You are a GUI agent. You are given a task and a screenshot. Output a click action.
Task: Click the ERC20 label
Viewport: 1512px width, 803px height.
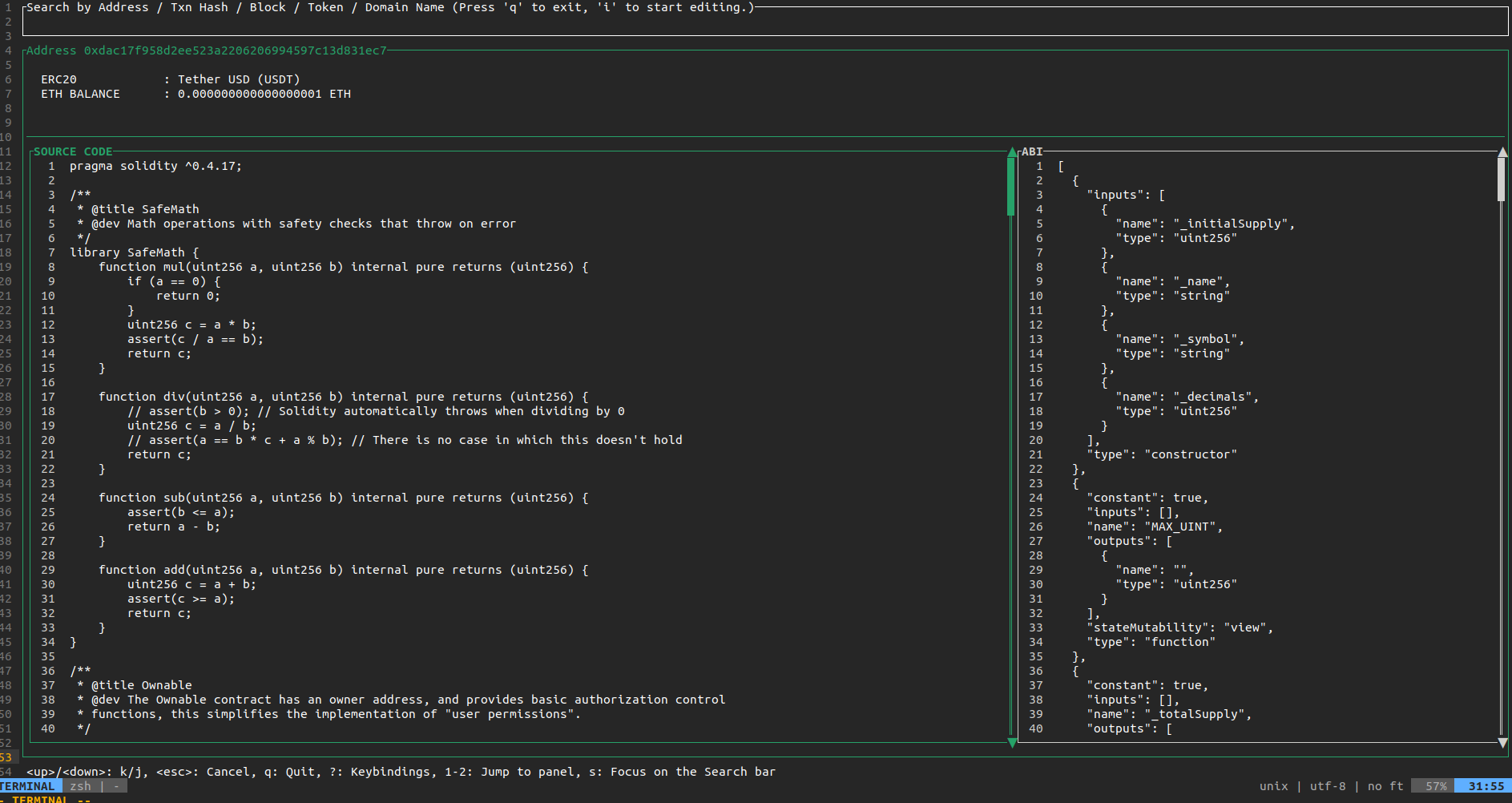click(58, 79)
